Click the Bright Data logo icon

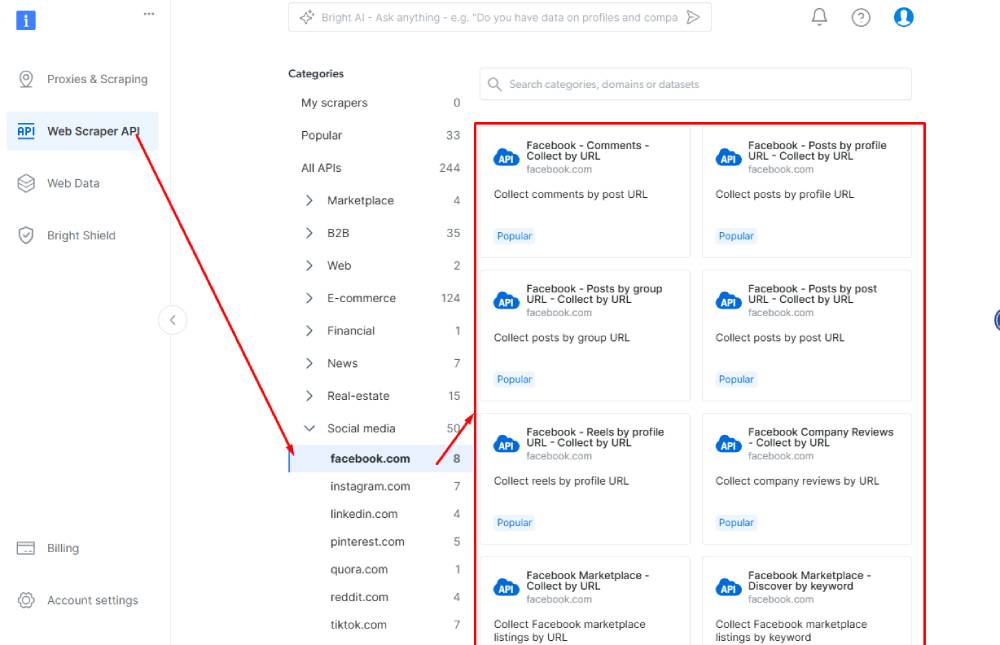(26, 20)
